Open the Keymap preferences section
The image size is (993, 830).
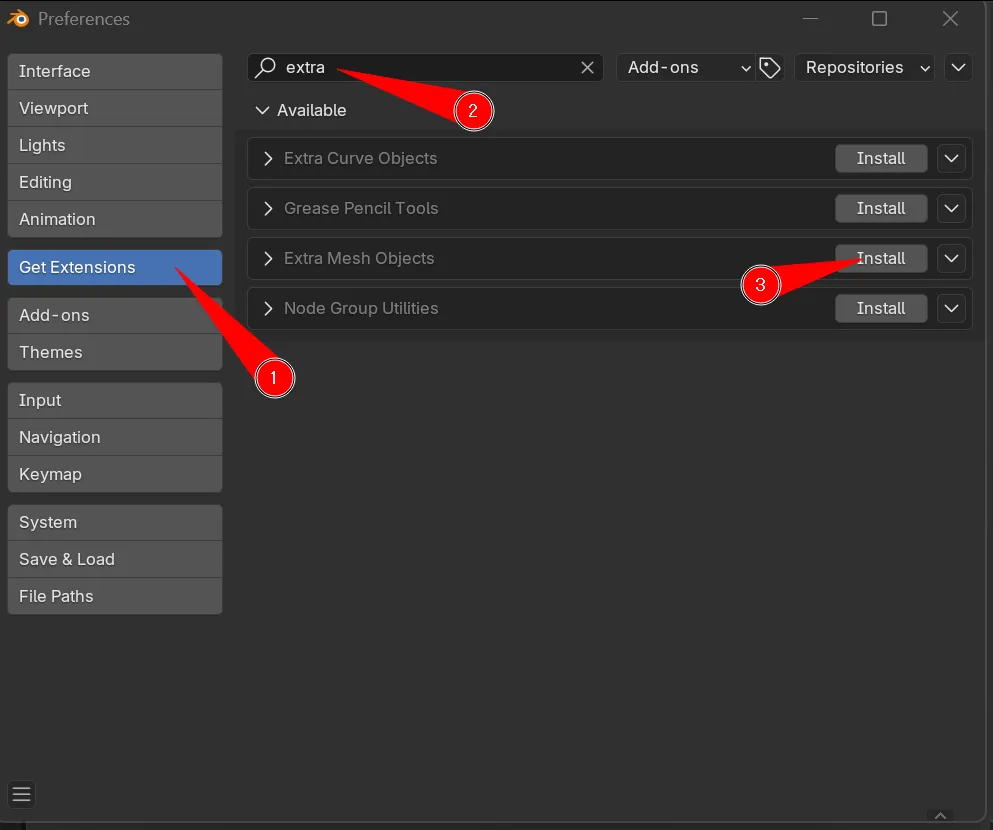pos(114,474)
